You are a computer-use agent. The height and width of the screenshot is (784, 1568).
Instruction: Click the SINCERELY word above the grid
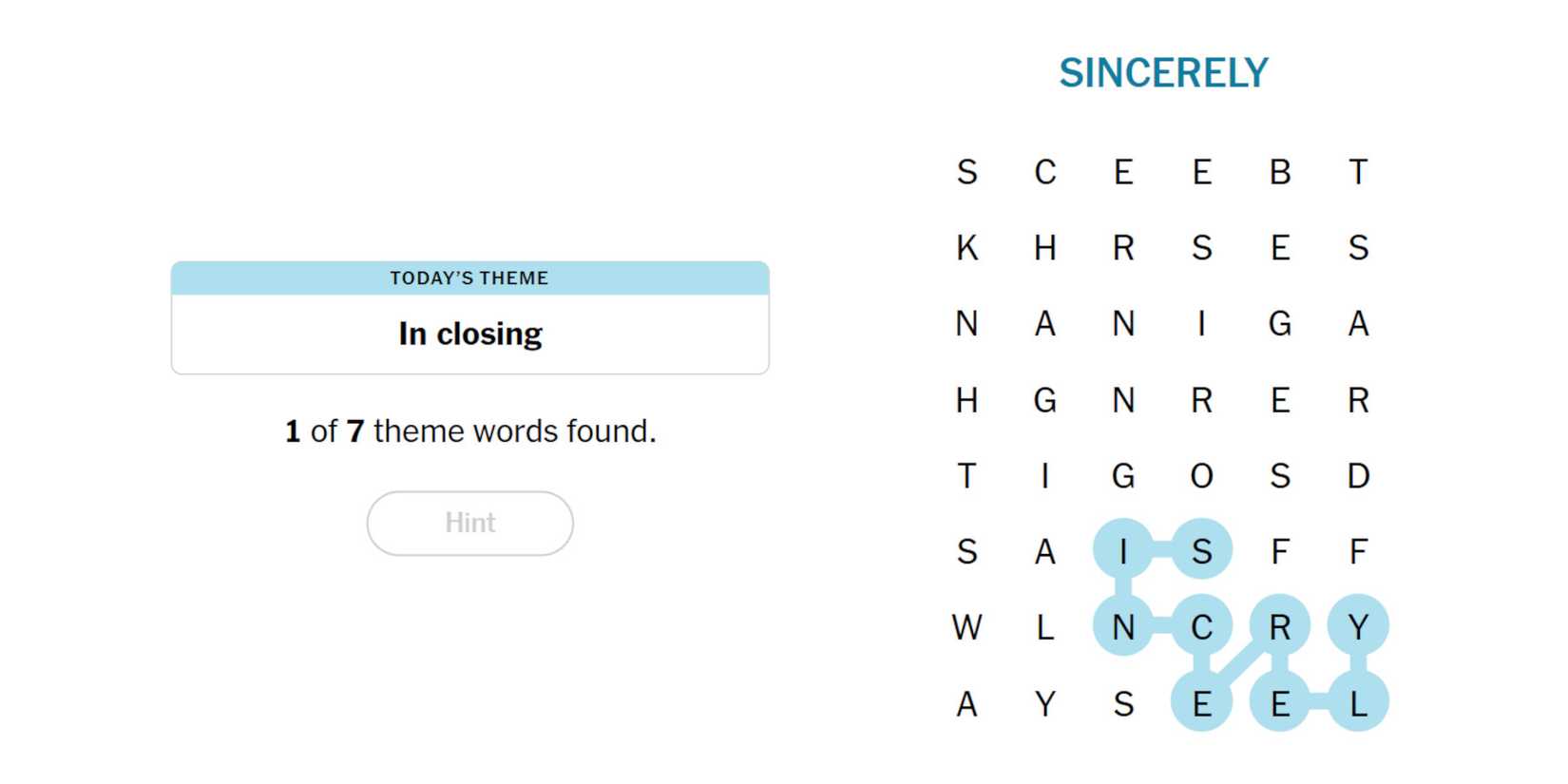click(1163, 73)
